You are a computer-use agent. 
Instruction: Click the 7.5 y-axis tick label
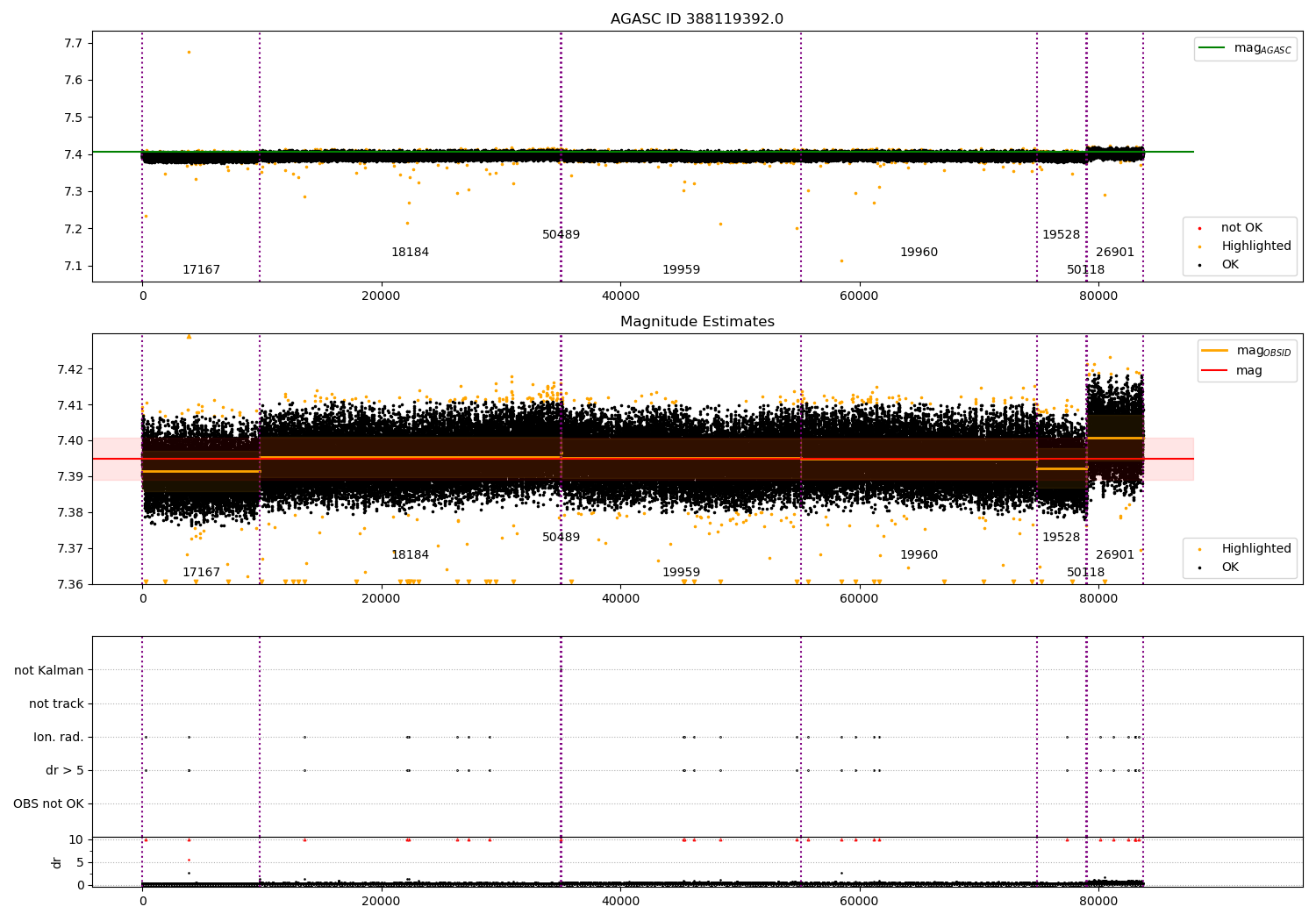click(x=75, y=118)
